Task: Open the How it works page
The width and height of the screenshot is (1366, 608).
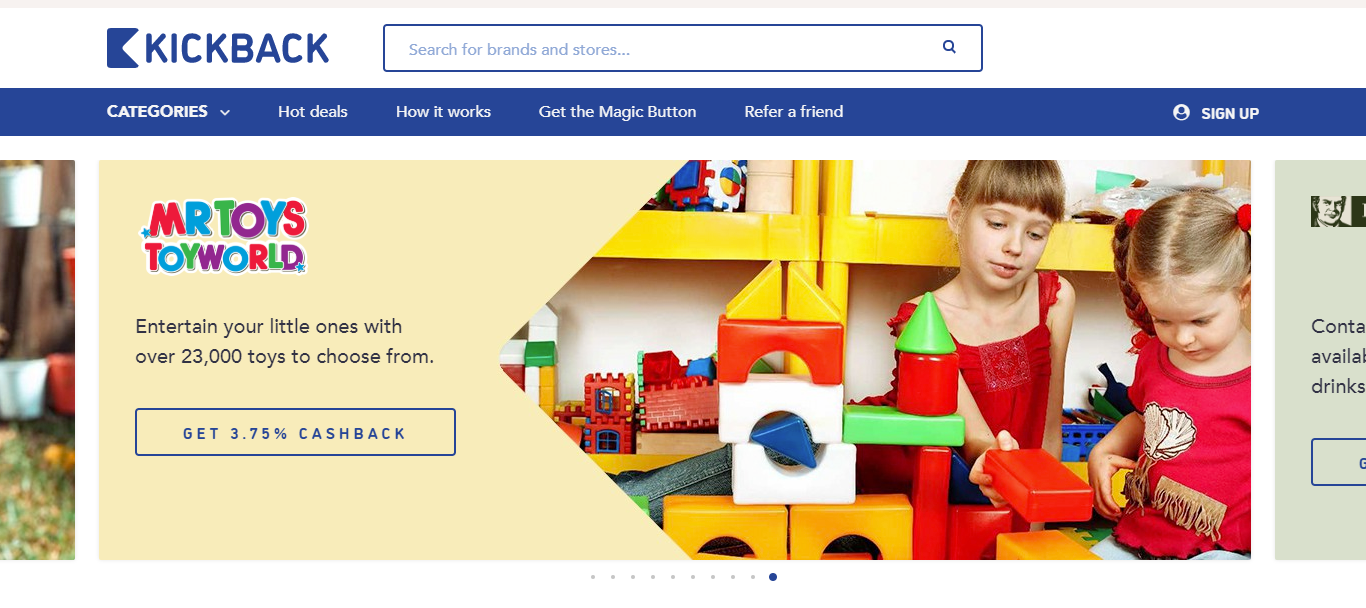Action: [x=443, y=112]
